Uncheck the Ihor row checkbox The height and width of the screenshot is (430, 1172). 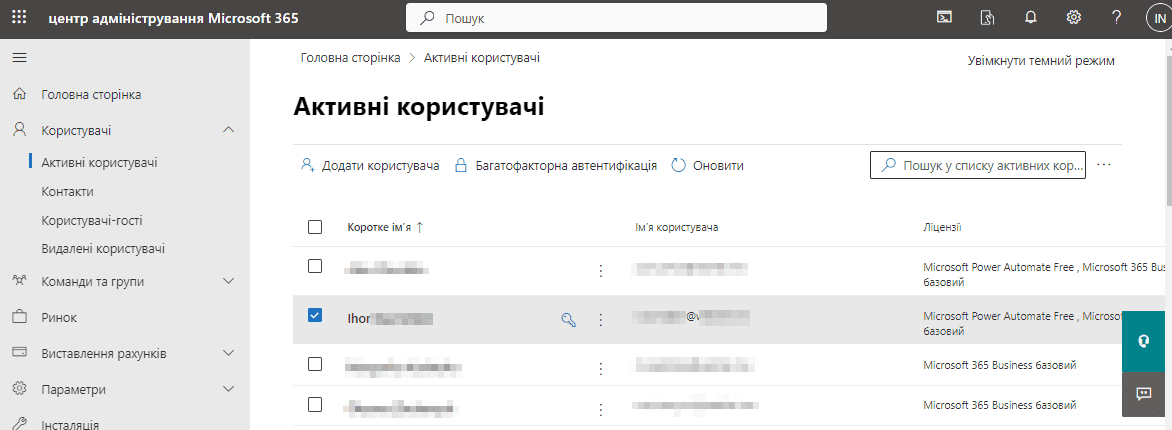point(315,315)
